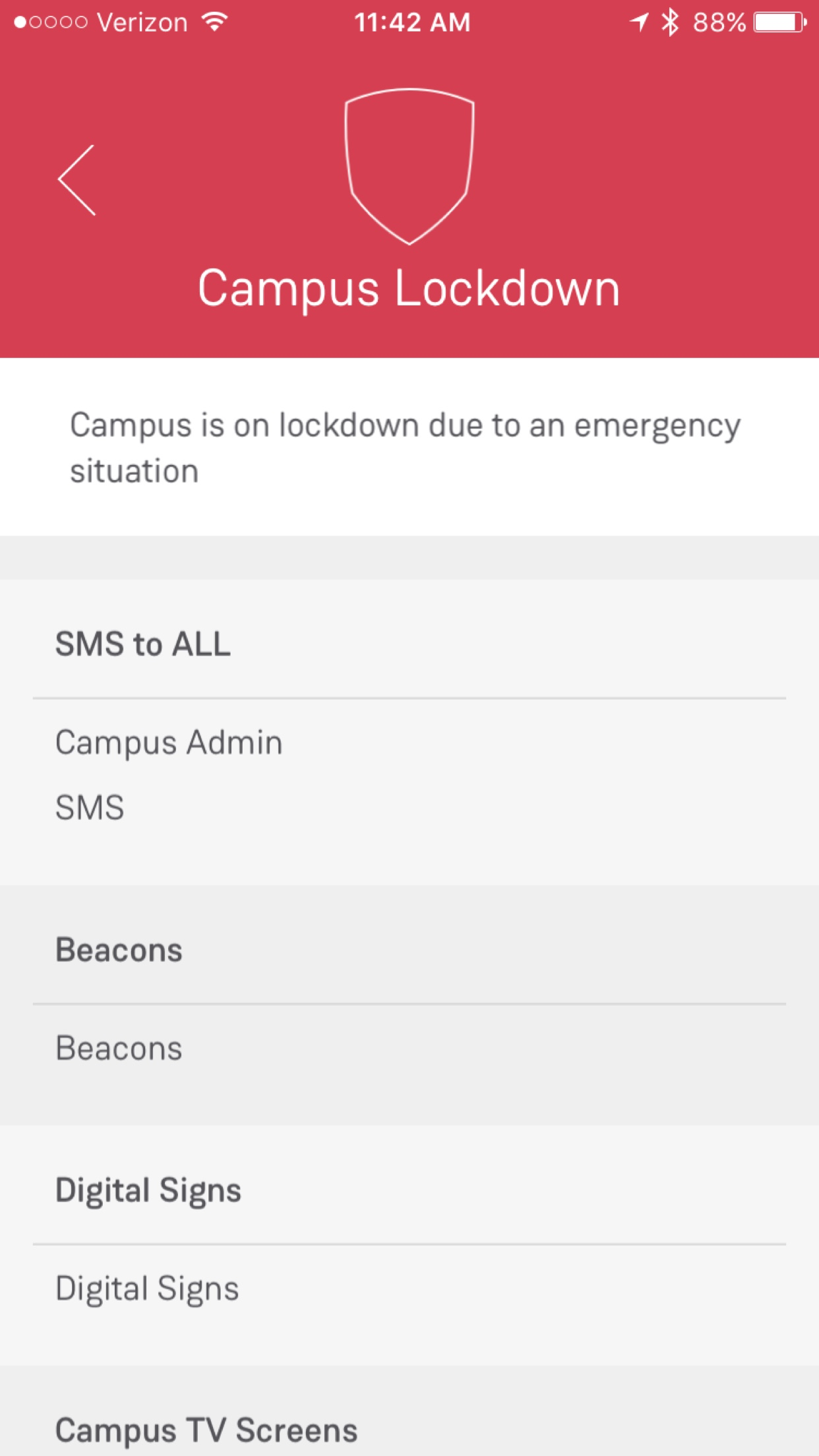This screenshot has height=1456, width=819.
Task: Tap the Campus Admin entry
Action: coord(169,743)
